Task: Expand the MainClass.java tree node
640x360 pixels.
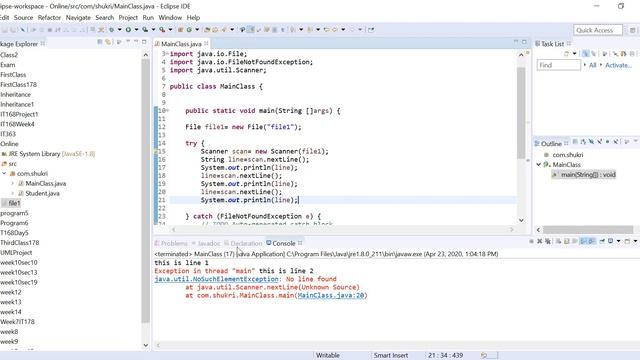Action: (12, 183)
